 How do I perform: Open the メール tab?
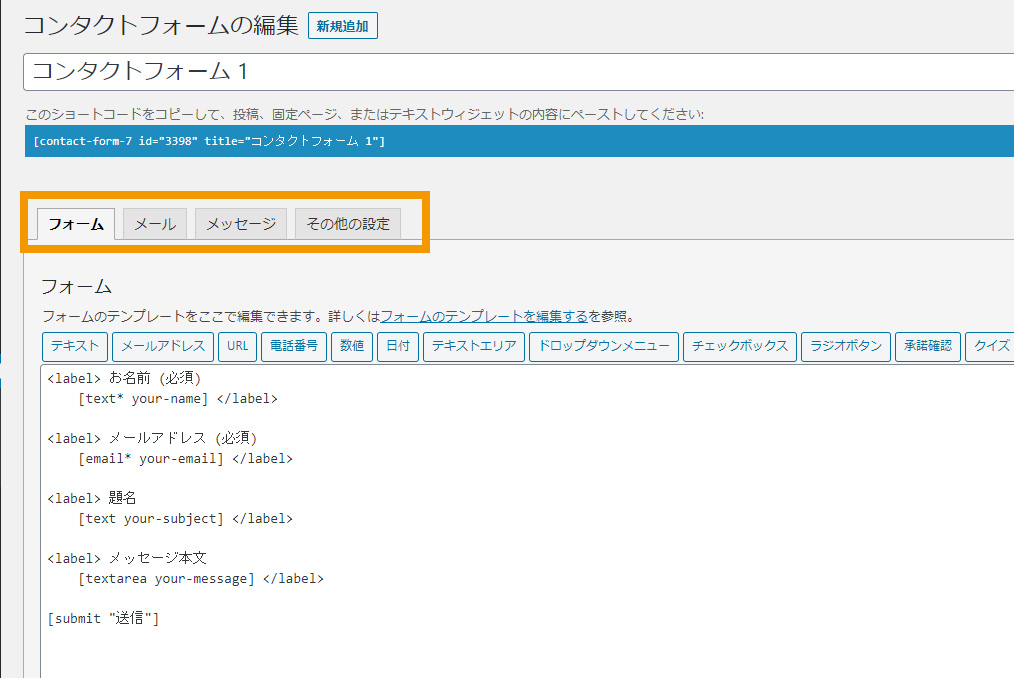(x=155, y=224)
